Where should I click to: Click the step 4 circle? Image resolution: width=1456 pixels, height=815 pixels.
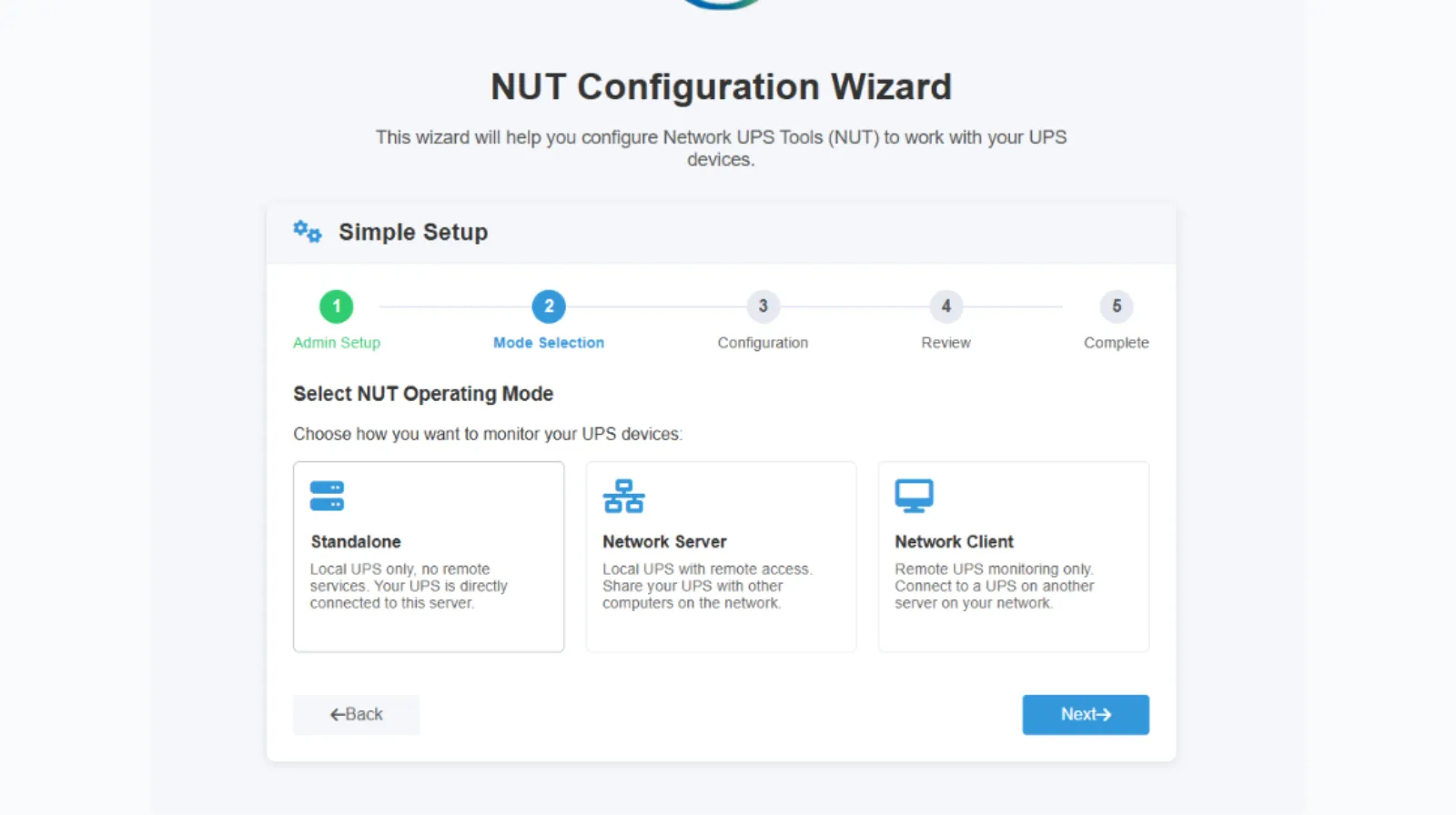pyautogui.click(x=945, y=307)
